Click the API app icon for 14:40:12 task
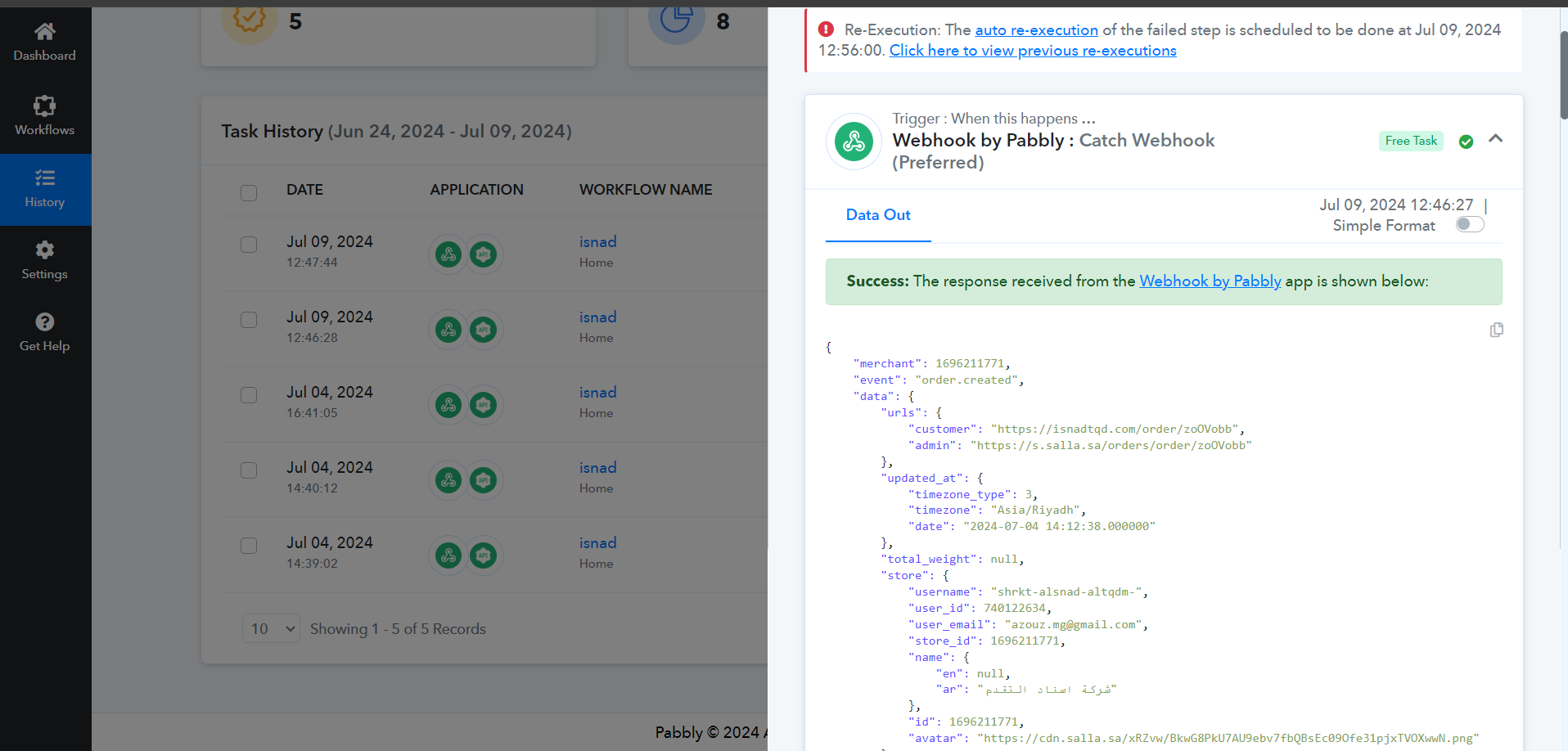Image resolution: width=1568 pixels, height=751 pixels. (484, 480)
